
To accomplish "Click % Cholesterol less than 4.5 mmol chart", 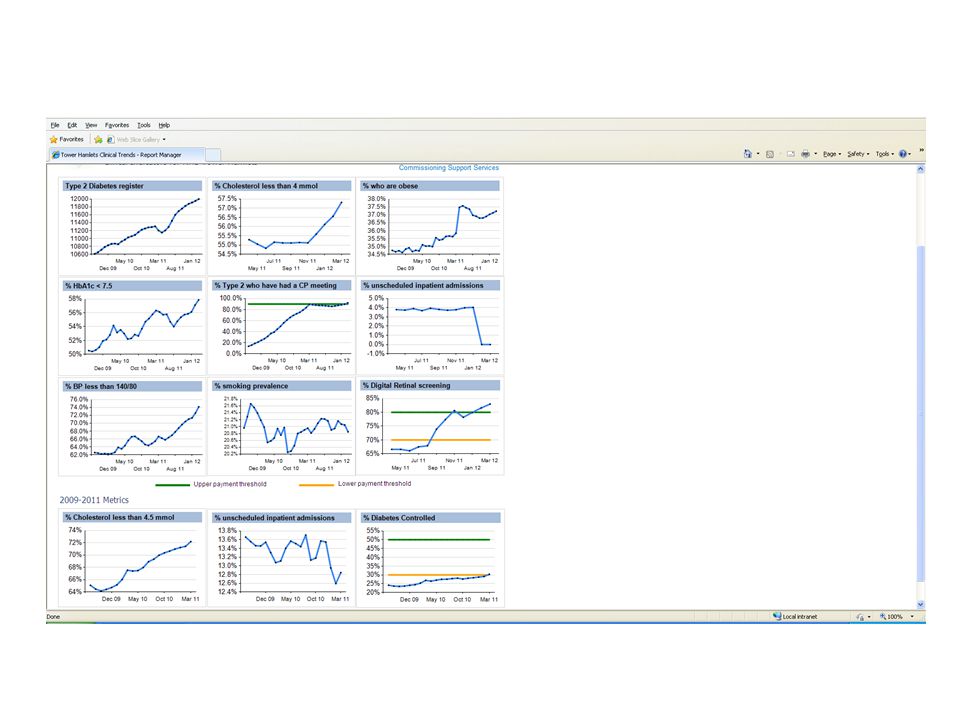I will [x=132, y=558].
